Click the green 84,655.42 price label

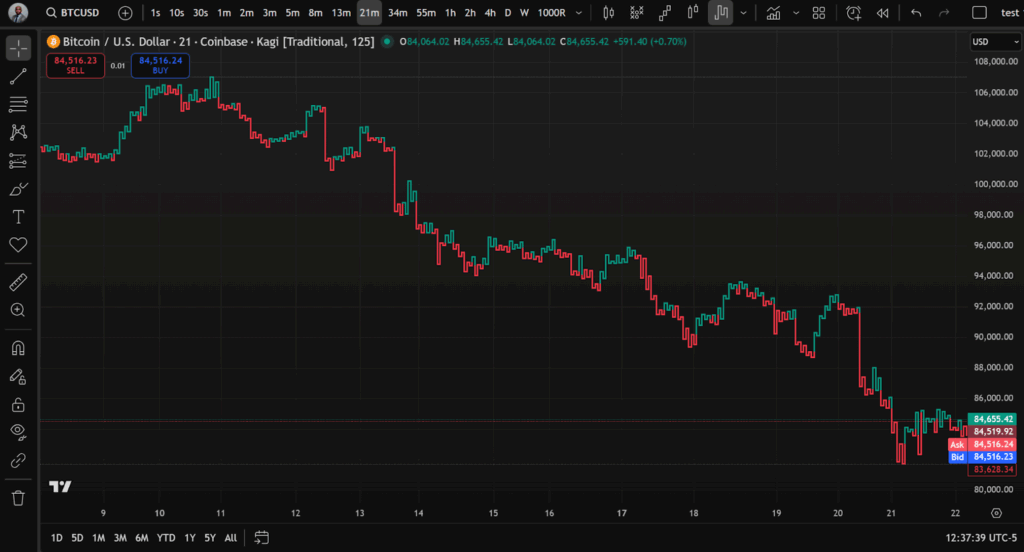[x=992, y=419]
